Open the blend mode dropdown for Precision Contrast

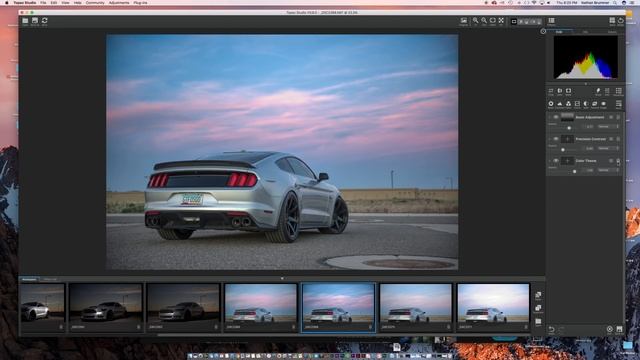tap(608, 148)
